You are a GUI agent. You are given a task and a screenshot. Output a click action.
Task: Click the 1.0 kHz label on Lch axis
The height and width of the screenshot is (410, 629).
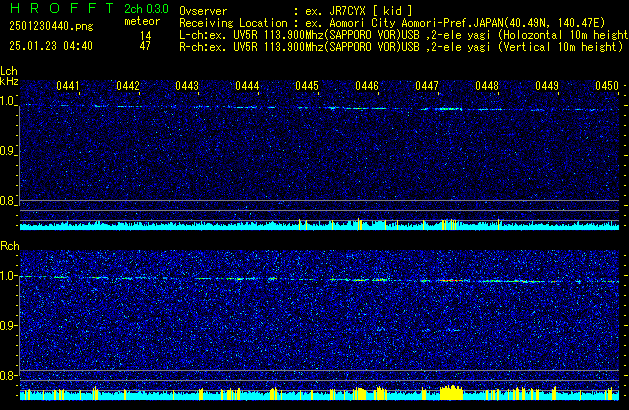coord(8,101)
